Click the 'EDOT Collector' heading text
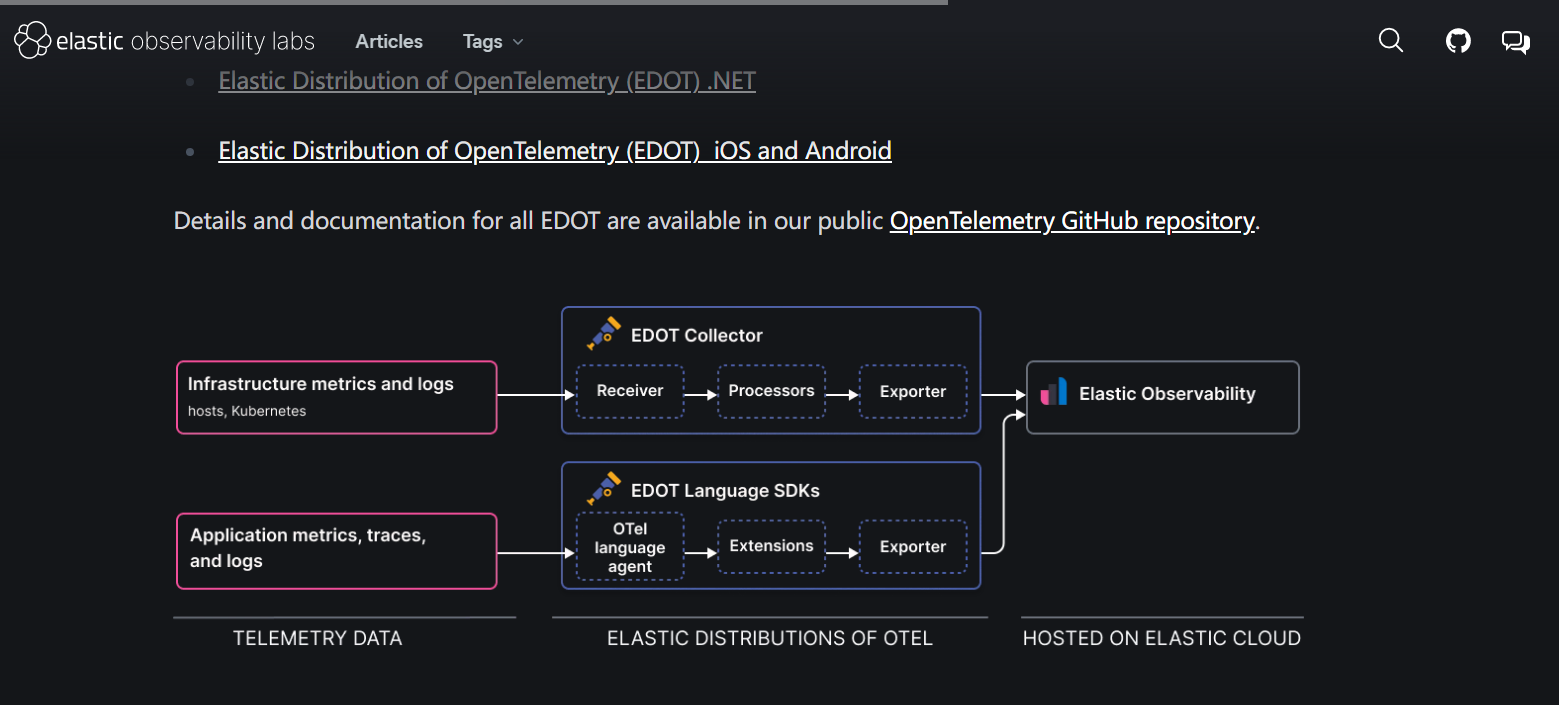Viewport: 1559px width, 705px height. (x=697, y=335)
